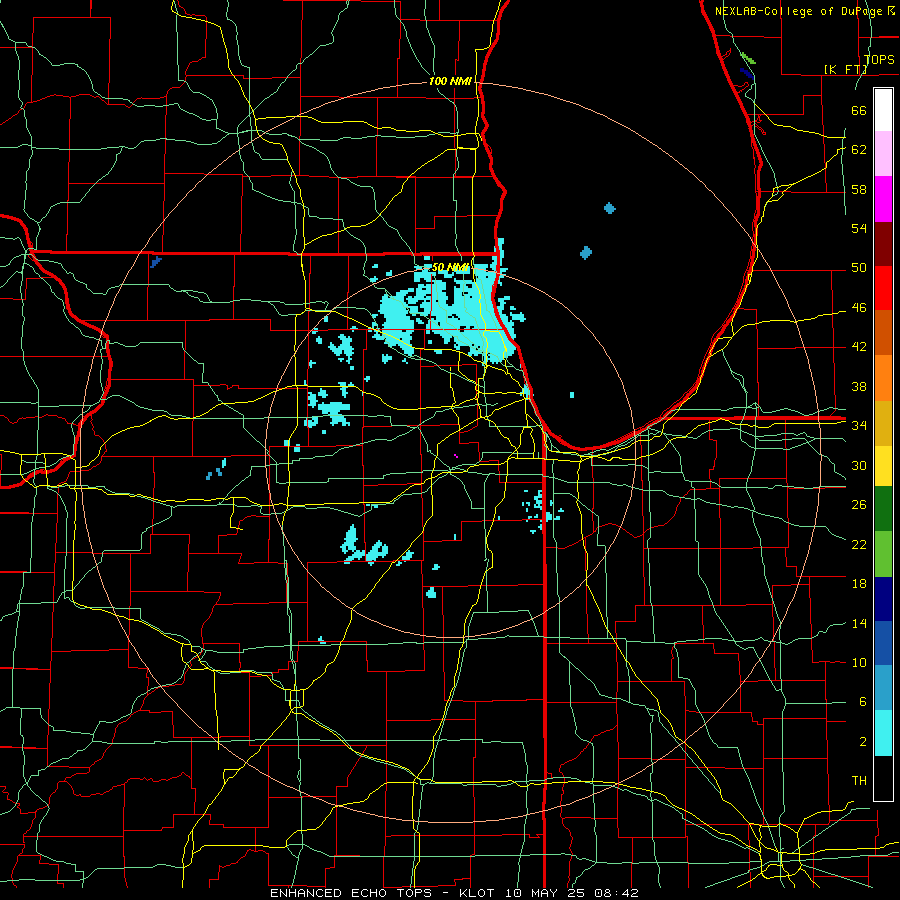Click the medium blue legend swatch

[x=883, y=643]
